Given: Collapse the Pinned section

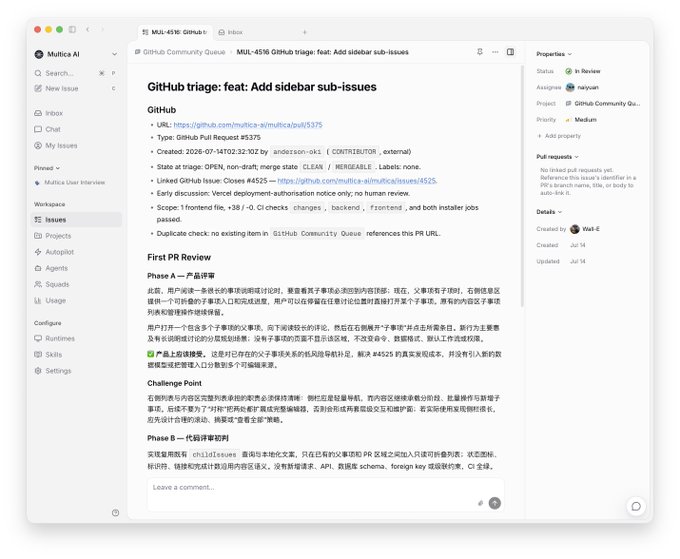Looking at the screenshot, I should click(47, 168).
